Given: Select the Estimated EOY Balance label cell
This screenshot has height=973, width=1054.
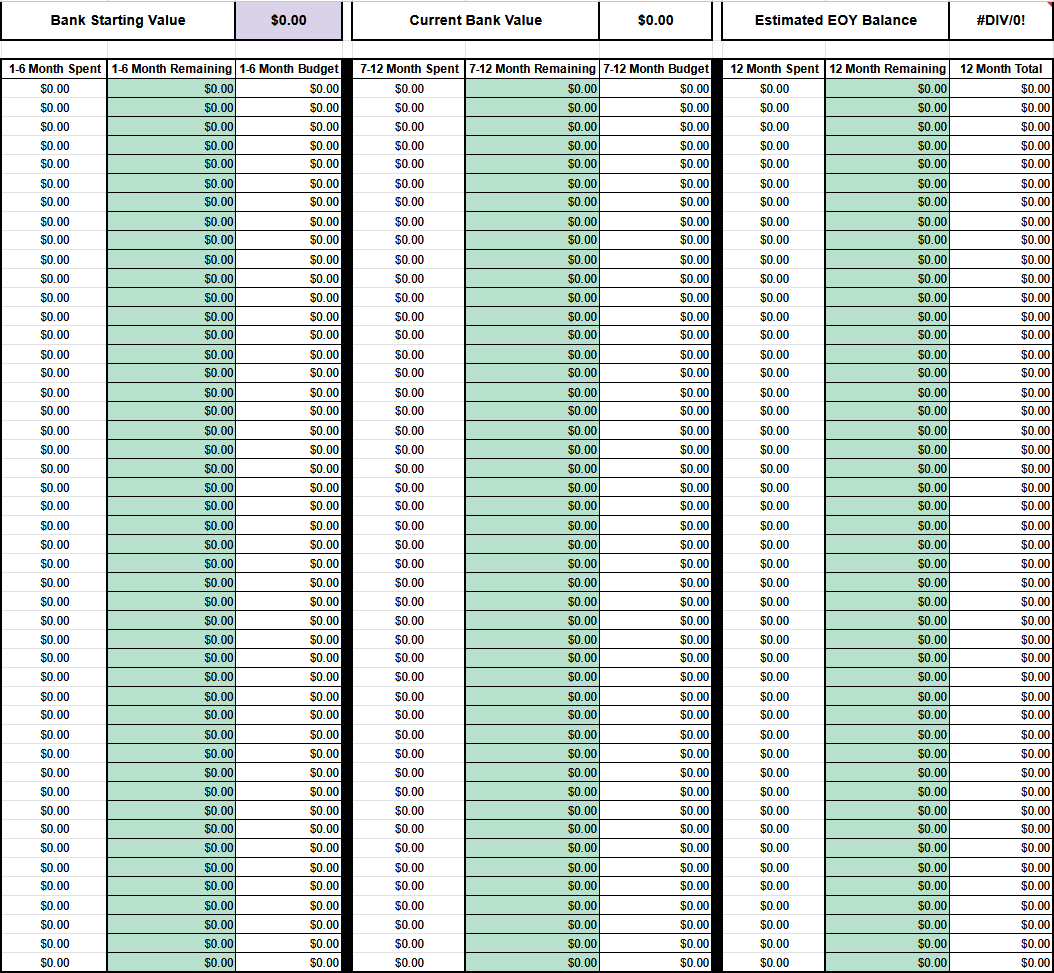Looking at the screenshot, I should [x=836, y=20].
